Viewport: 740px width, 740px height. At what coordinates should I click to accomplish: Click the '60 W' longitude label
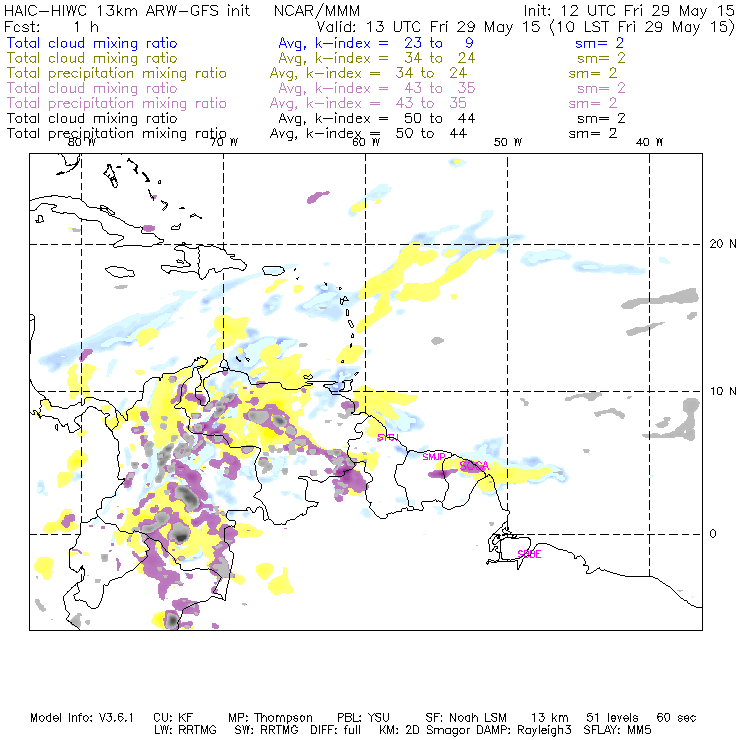[x=366, y=142]
